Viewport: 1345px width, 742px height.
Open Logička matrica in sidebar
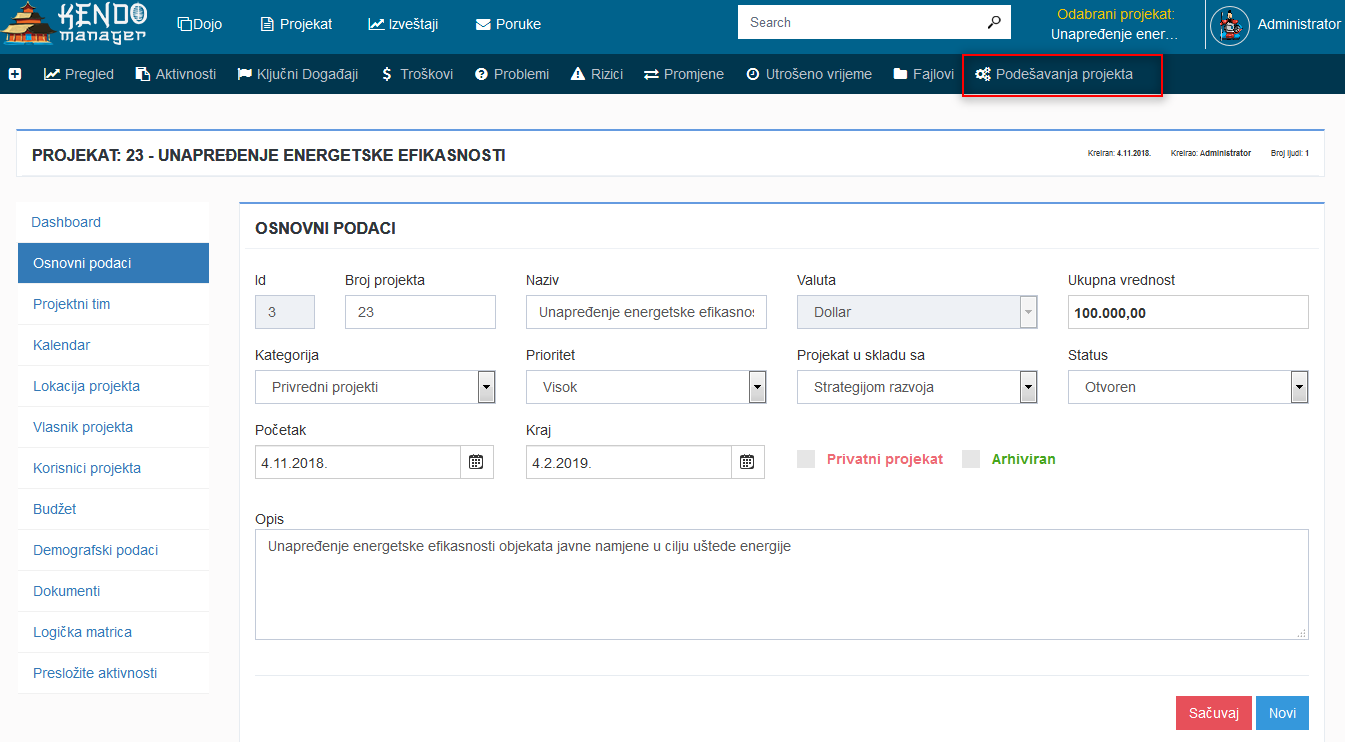click(x=113, y=632)
